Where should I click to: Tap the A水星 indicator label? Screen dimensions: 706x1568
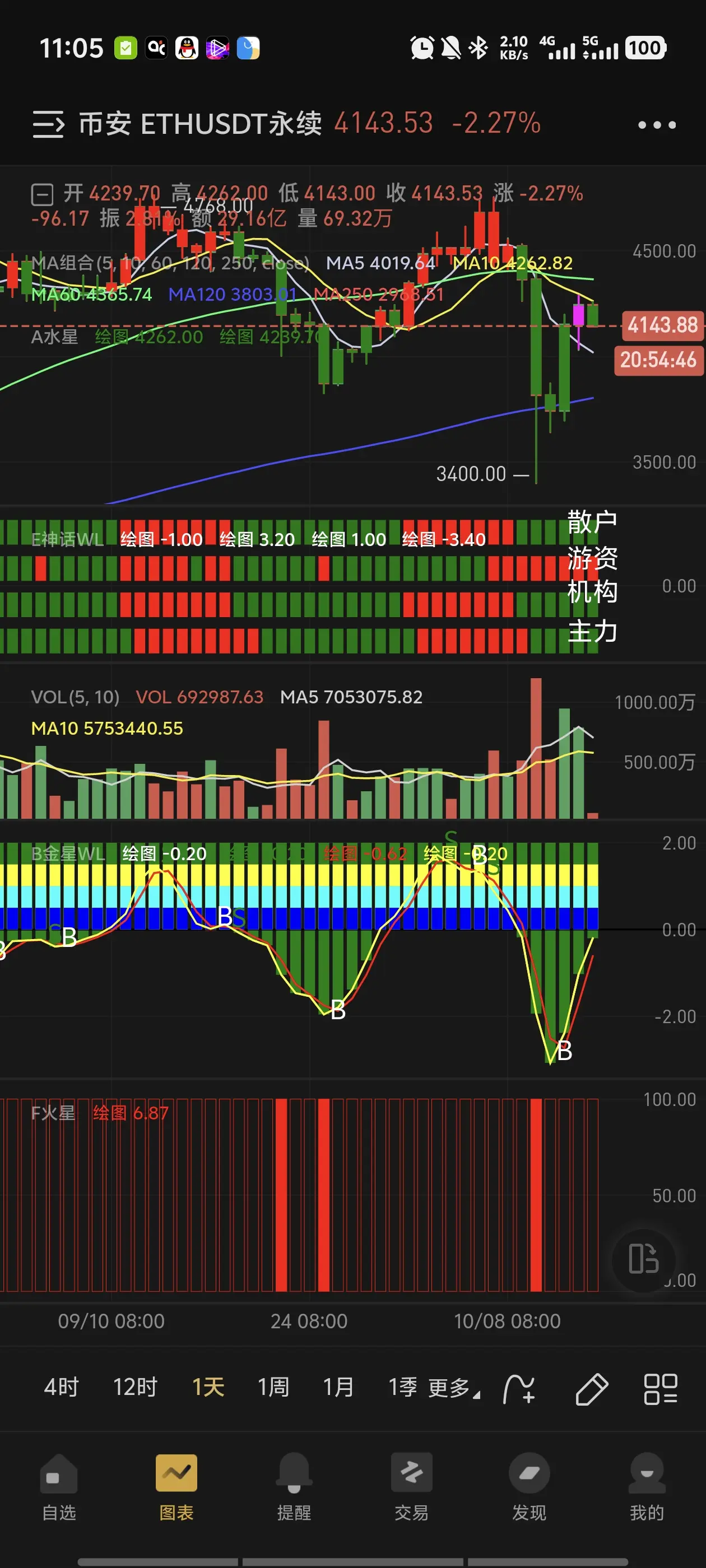click(x=54, y=337)
